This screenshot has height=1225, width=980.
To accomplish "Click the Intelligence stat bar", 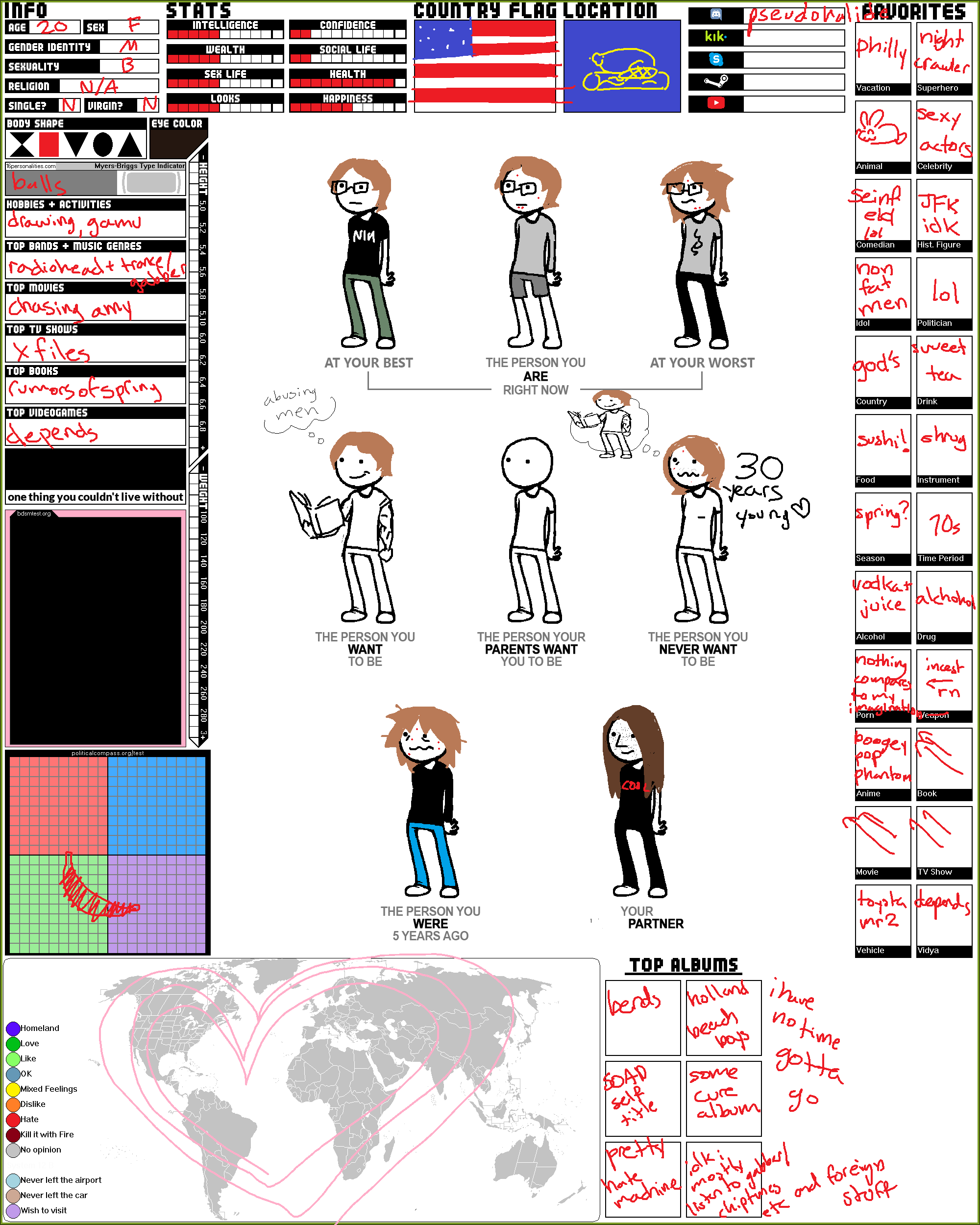I will (225, 34).
